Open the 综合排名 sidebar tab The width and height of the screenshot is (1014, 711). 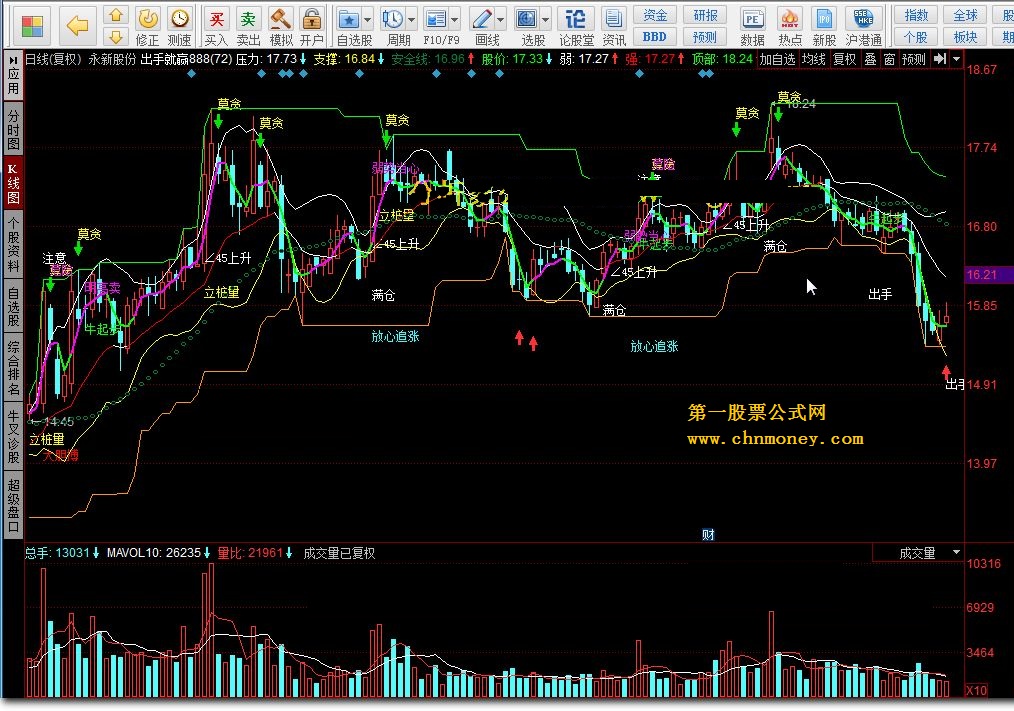click(x=13, y=367)
